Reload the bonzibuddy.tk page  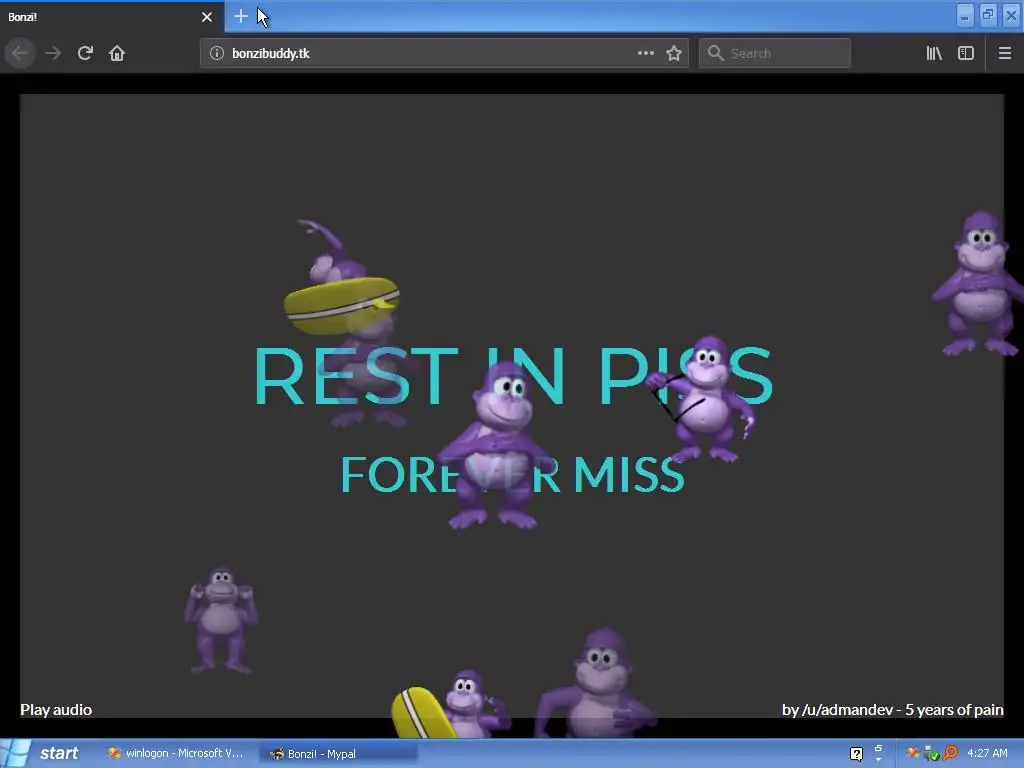[85, 54]
